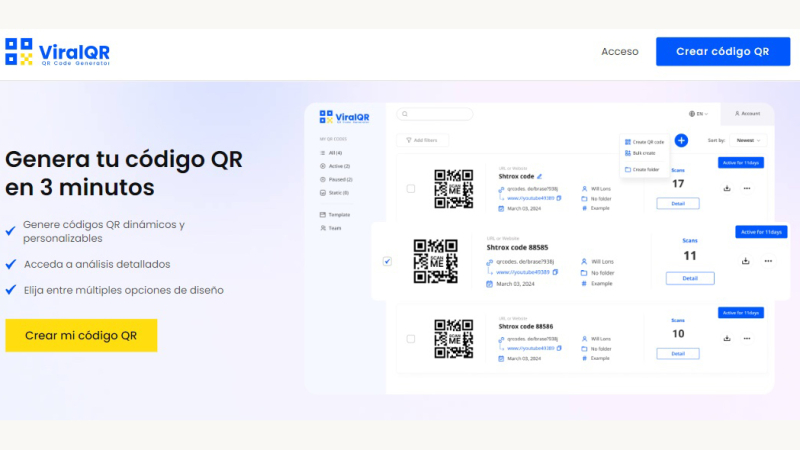Click the calendar icon beside March 03, 2024 in 88585 row
This screenshot has height=450, width=800.
tap(489, 284)
